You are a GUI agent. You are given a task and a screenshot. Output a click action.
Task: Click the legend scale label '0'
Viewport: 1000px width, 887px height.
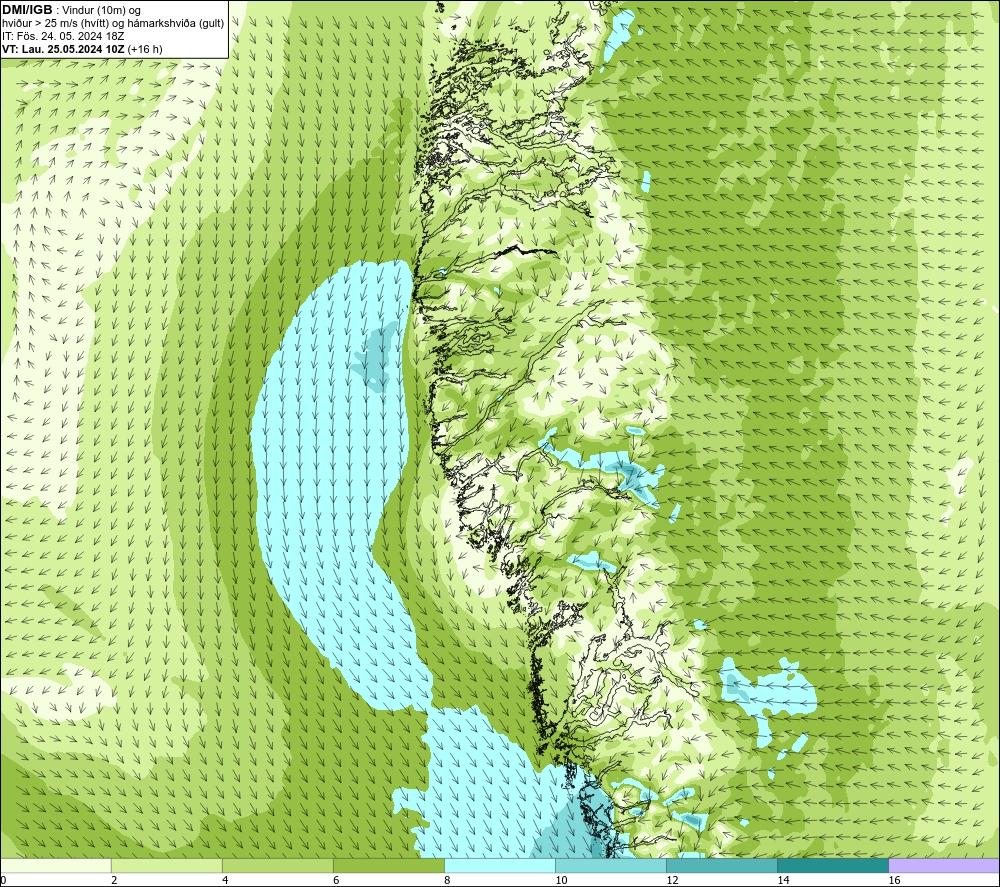(x=4, y=880)
